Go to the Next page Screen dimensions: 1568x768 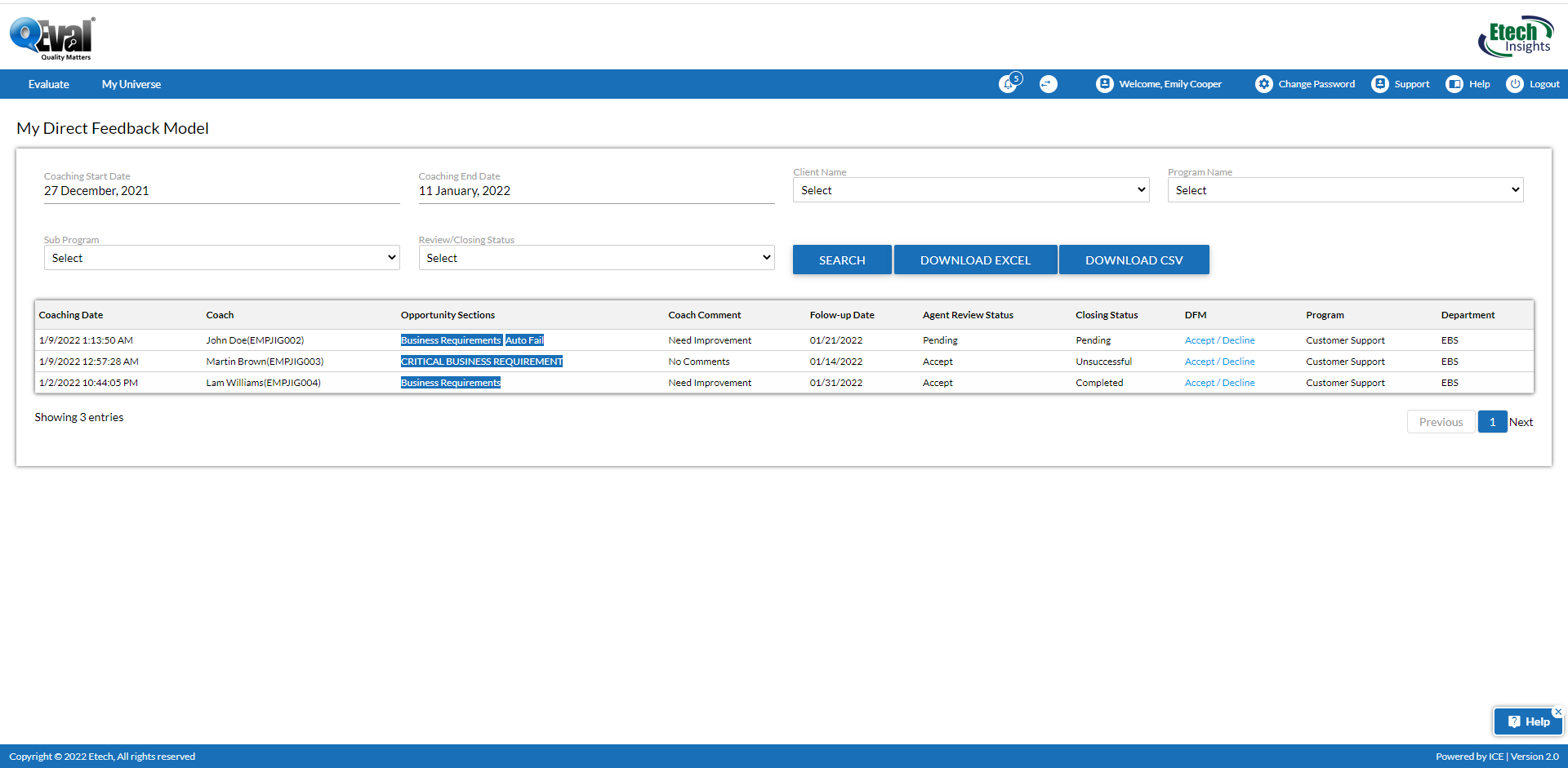[1521, 422]
